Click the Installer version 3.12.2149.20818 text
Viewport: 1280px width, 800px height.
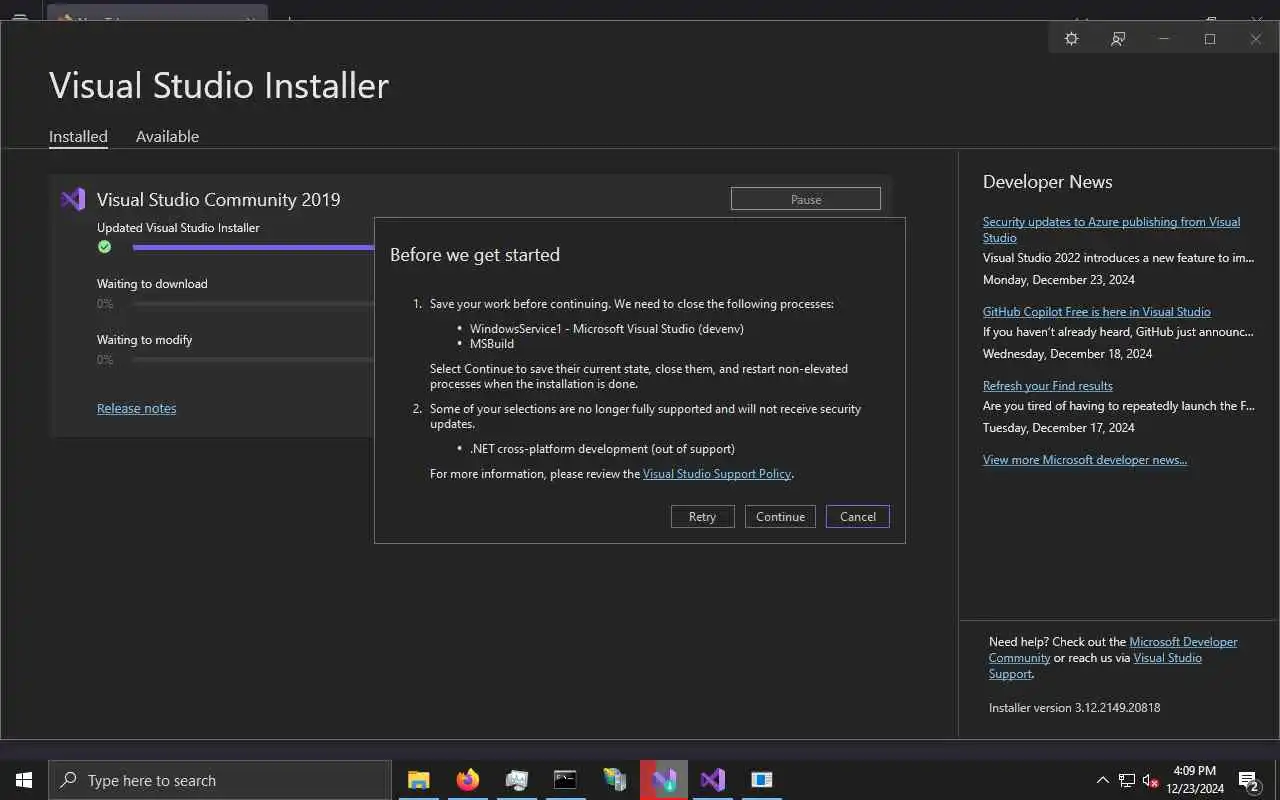(x=1074, y=708)
